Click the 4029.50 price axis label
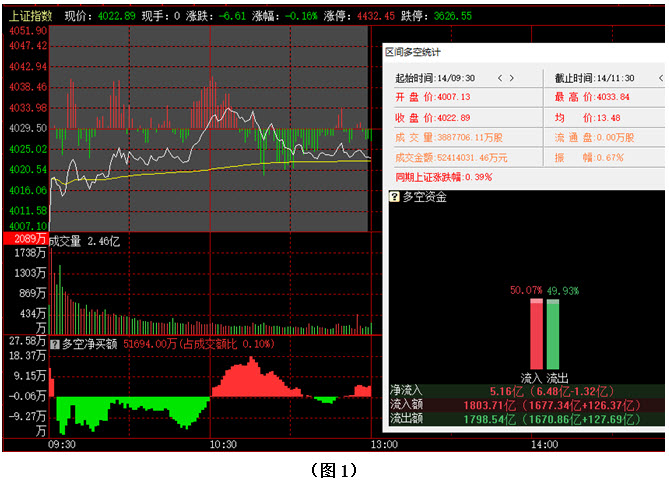 coord(26,128)
